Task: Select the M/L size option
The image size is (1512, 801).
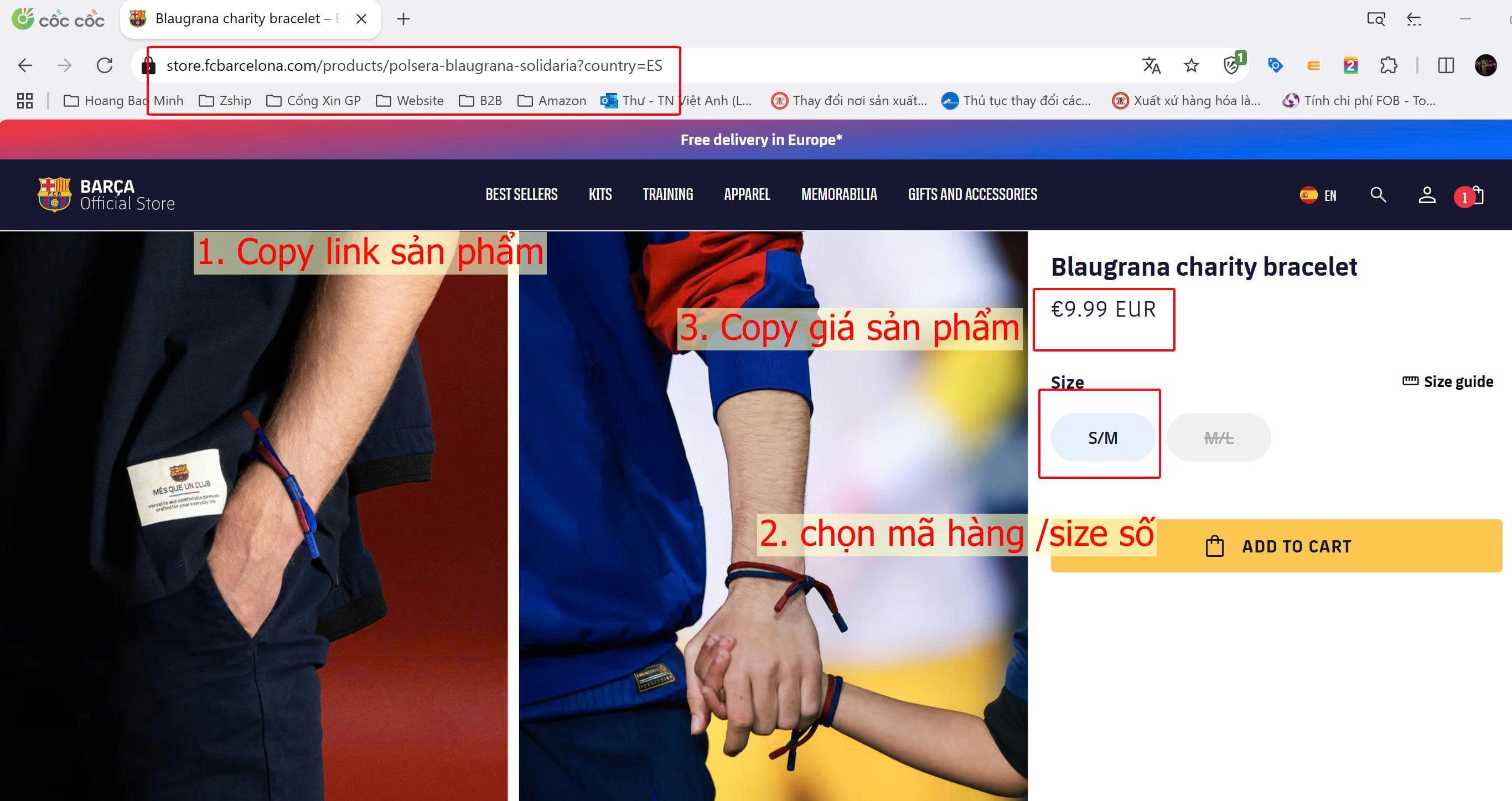Action: (1219, 437)
